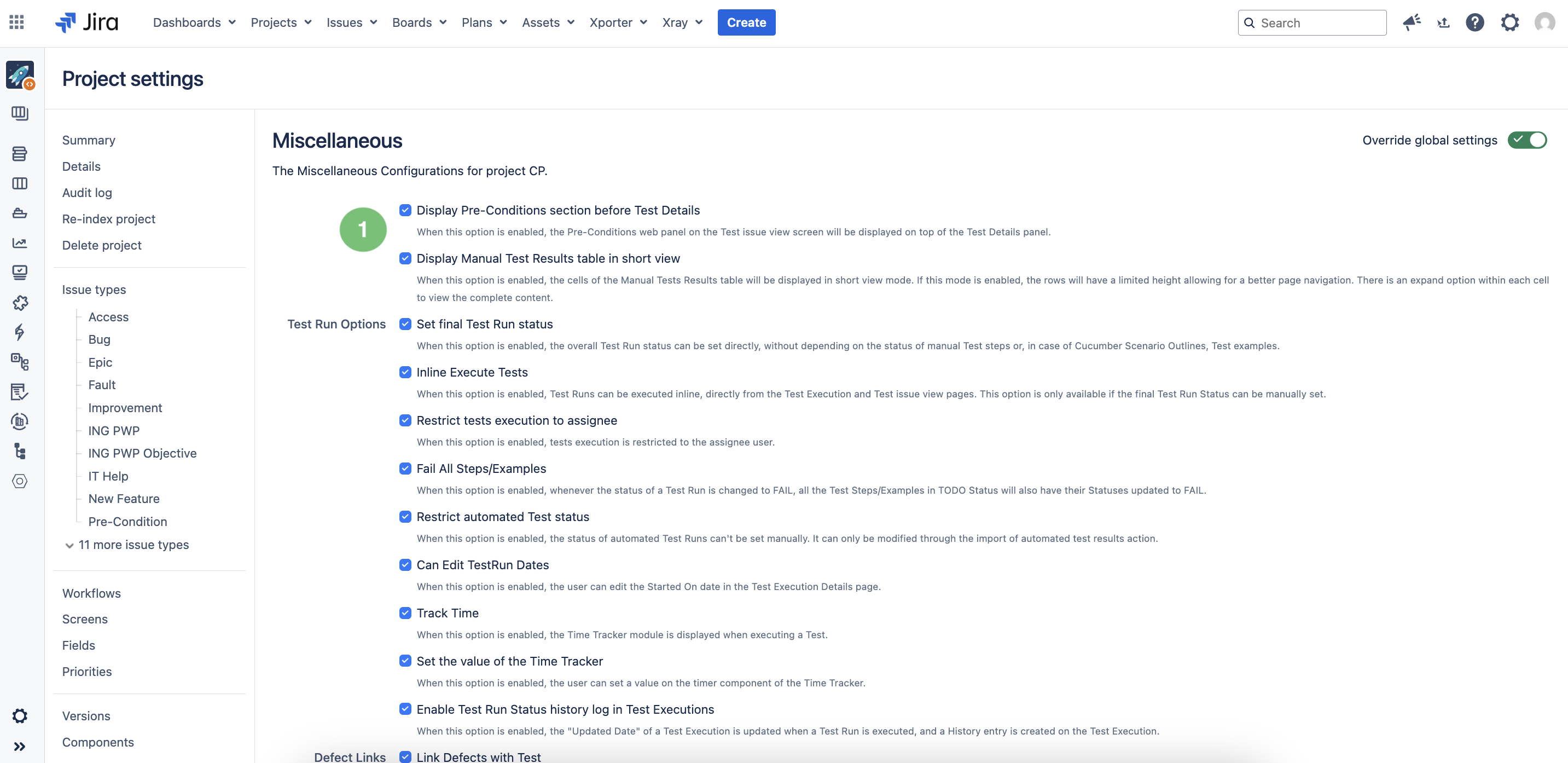The width and height of the screenshot is (1568, 763).
Task: Open the backlog icon in sidebar
Action: (20, 153)
